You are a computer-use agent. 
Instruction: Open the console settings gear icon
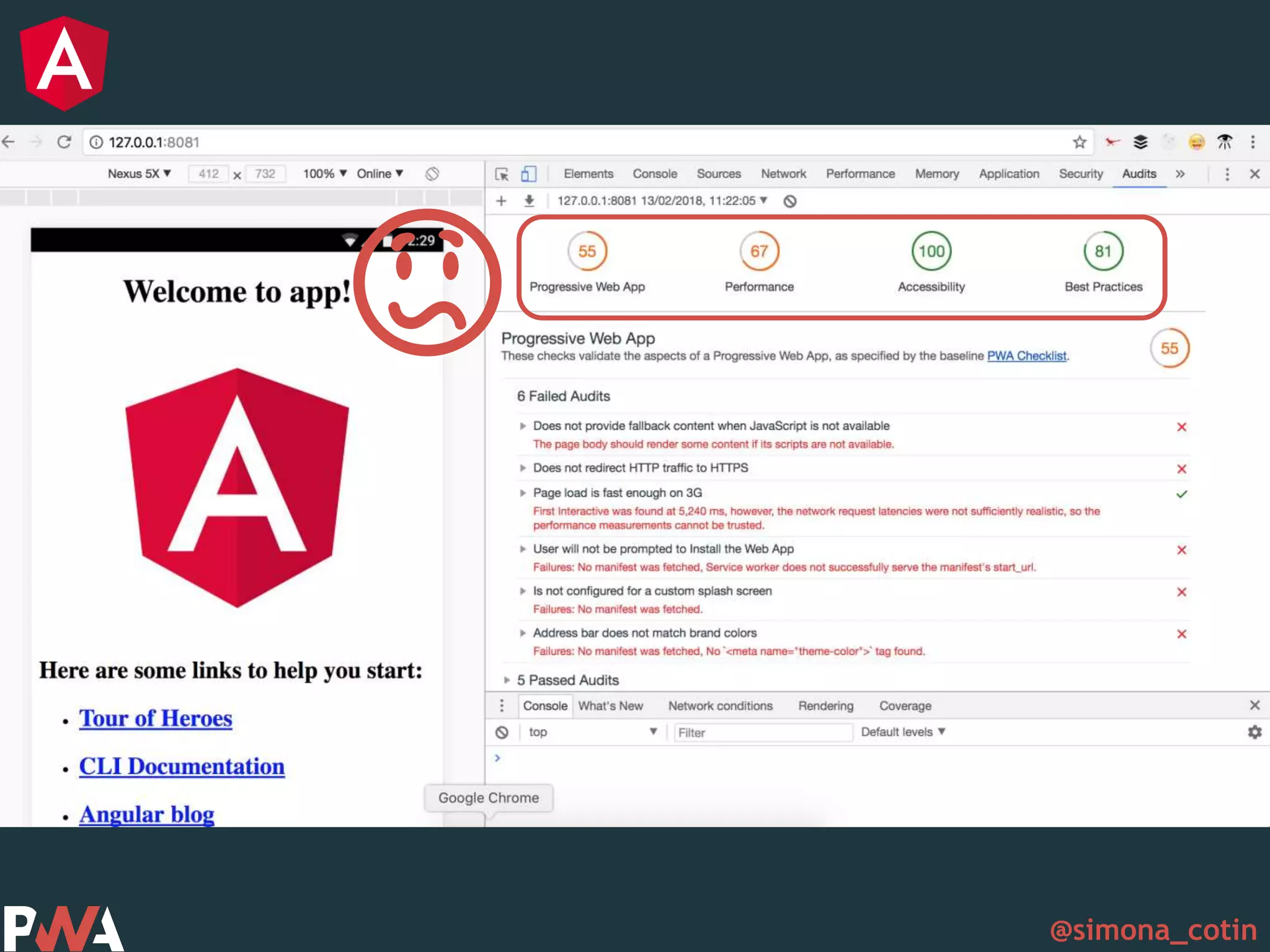(1254, 732)
